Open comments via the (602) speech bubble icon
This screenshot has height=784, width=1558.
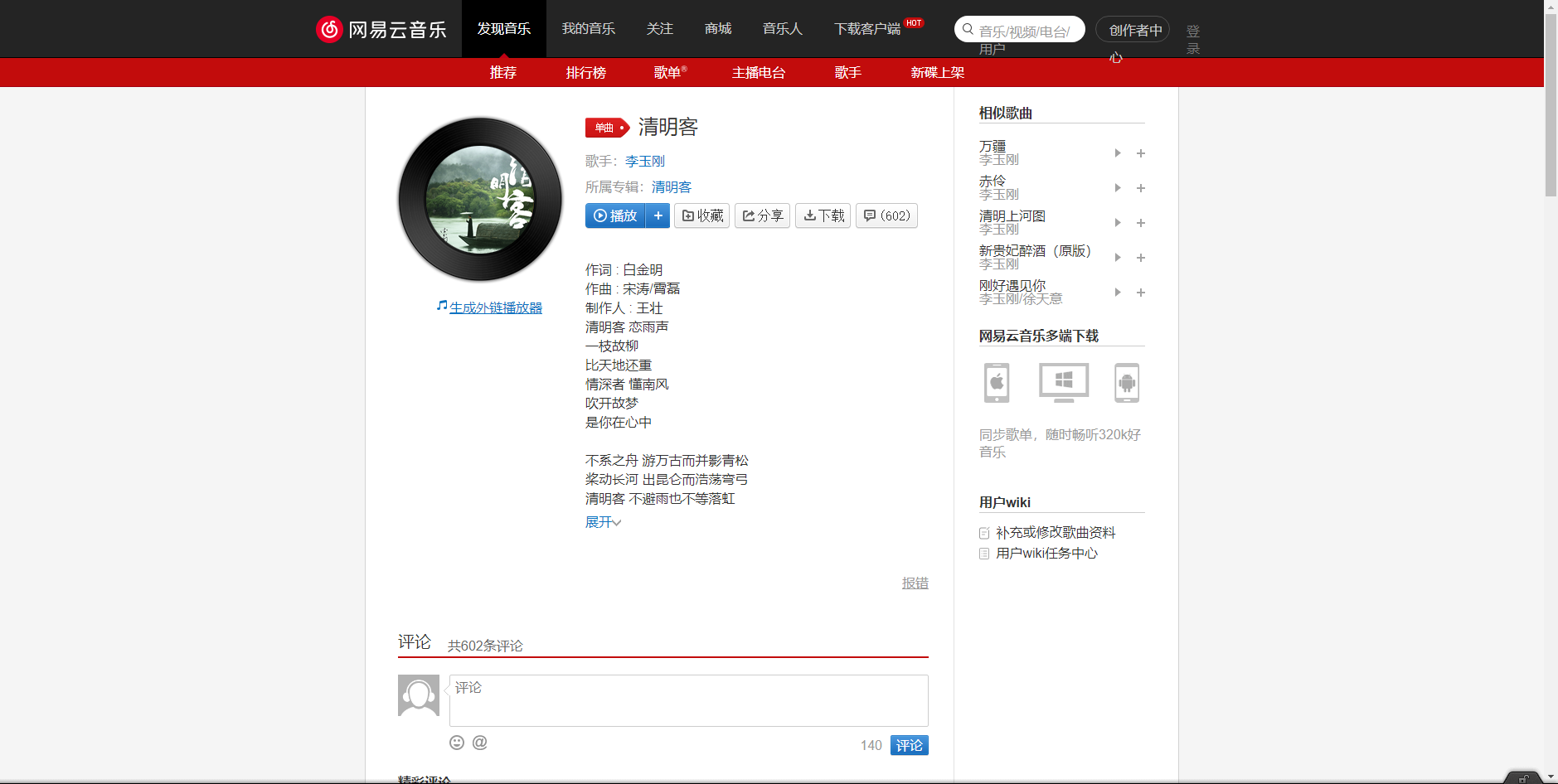click(886, 215)
